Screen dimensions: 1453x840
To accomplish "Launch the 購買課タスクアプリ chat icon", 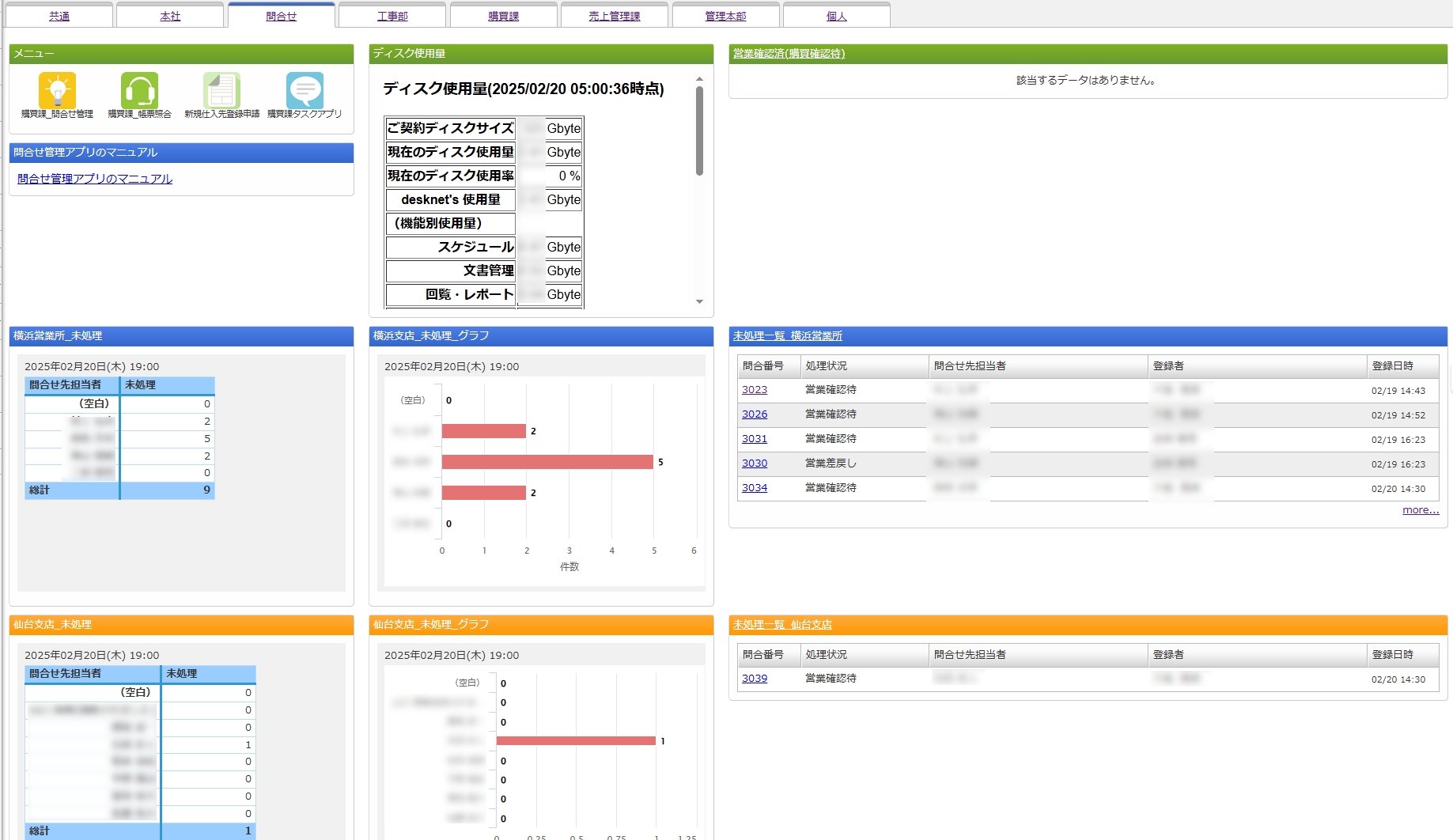I will coord(305,91).
